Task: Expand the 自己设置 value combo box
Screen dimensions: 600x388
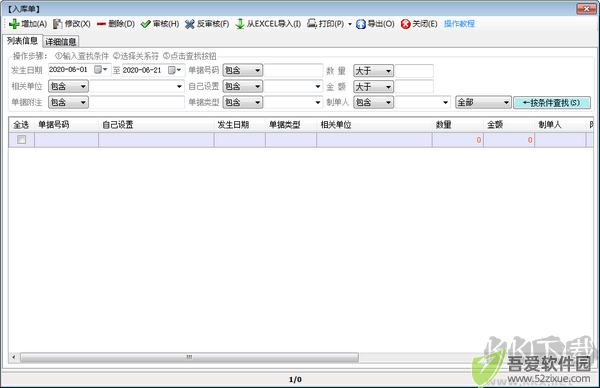Action: (x=318, y=86)
